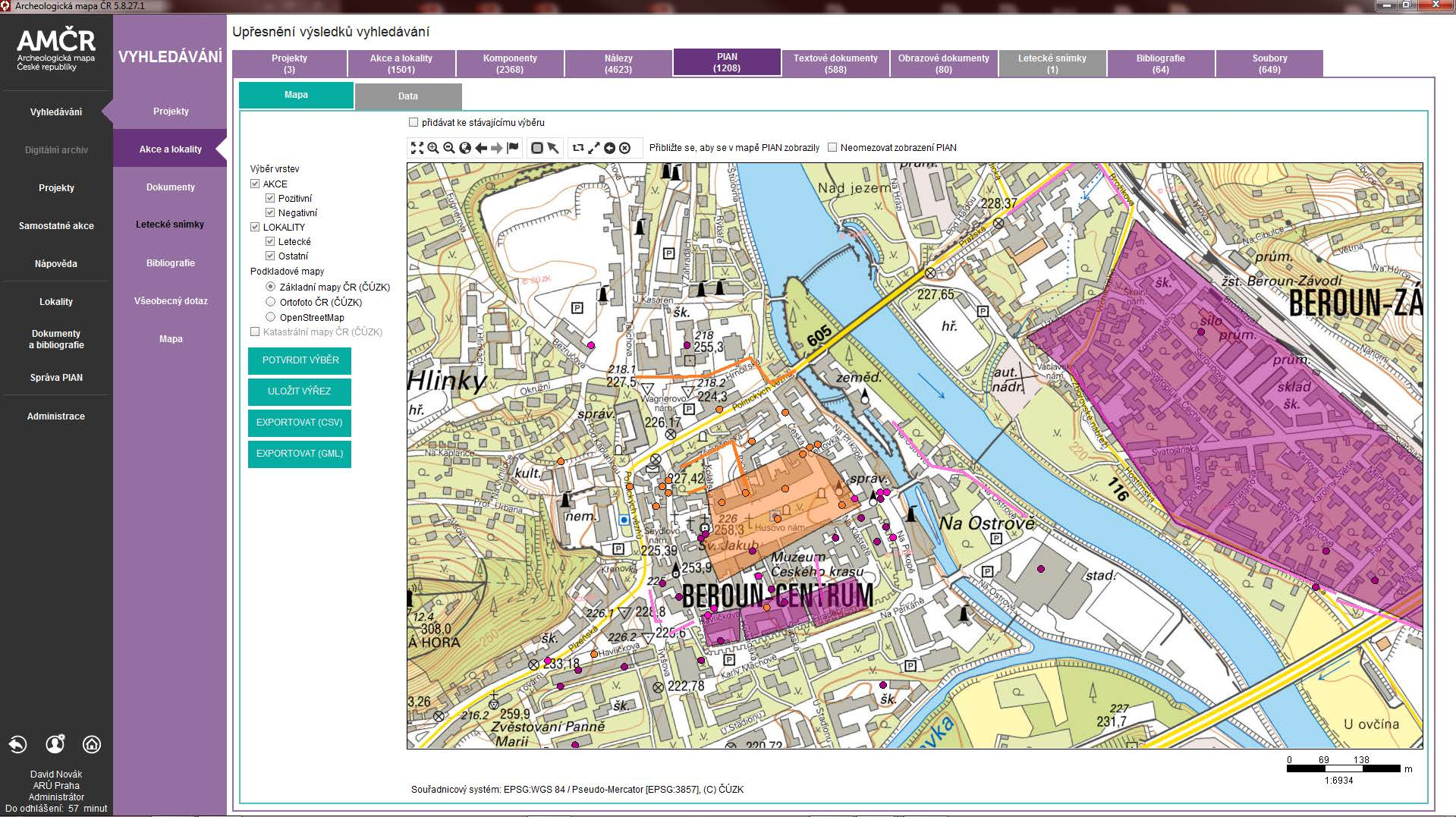
Task: Click the POTVRDIT VÝBĚR button
Action: point(300,360)
